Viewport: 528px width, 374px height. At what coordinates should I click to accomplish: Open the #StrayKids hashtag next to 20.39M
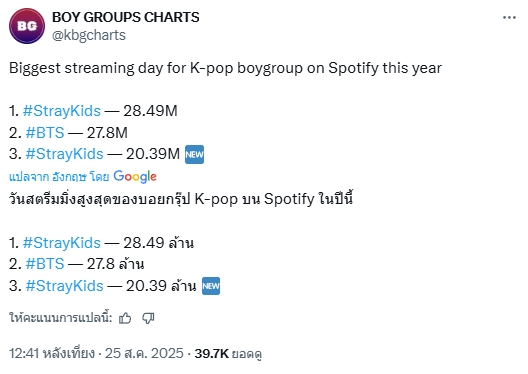(x=64, y=154)
